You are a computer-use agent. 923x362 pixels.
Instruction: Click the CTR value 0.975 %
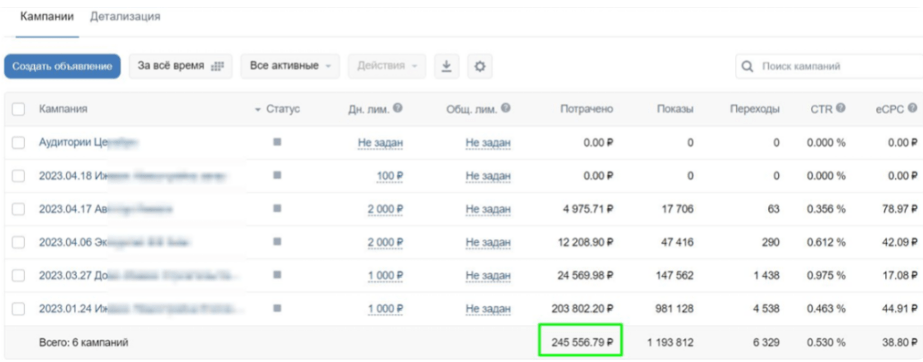826,275
